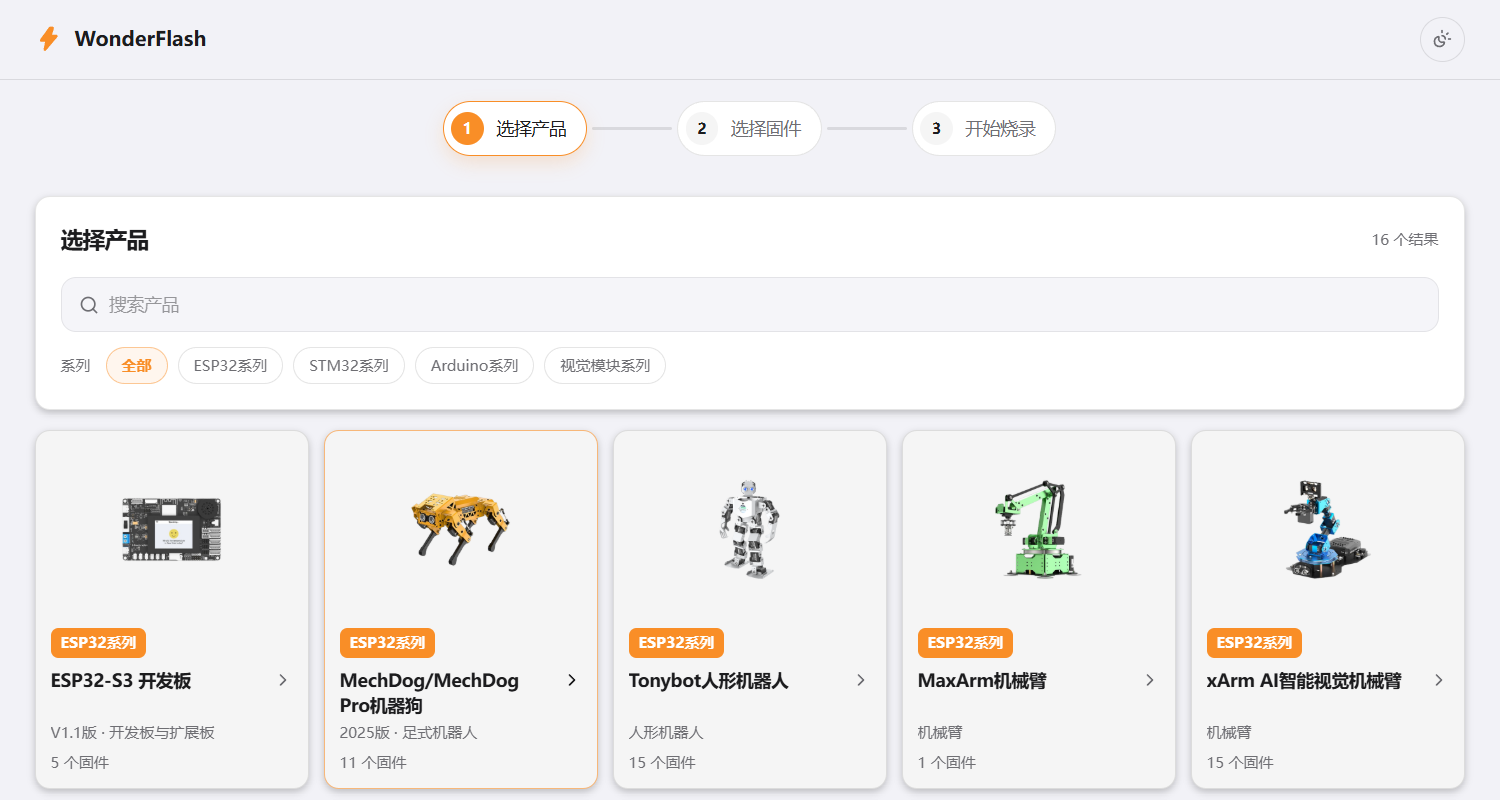1500x800 pixels.
Task: Click the 5 个固件 text
Action: click(80, 763)
